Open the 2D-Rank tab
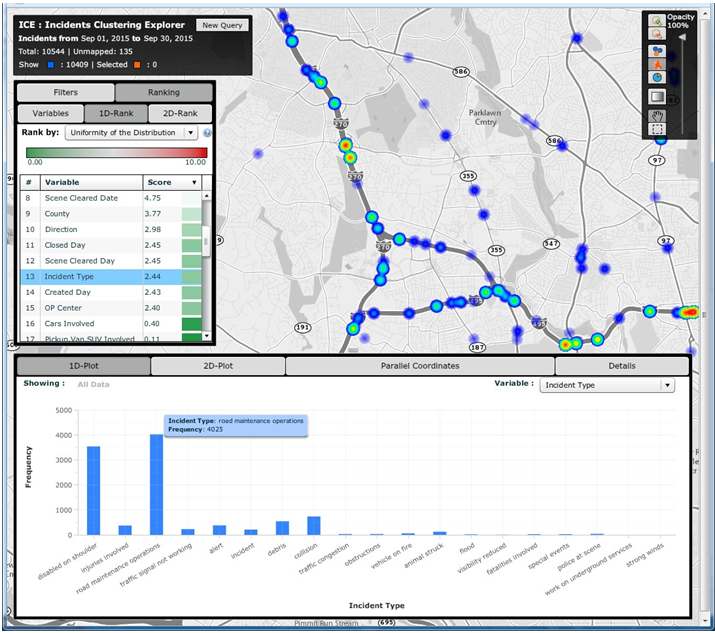The height and width of the screenshot is (633, 715). [181, 114]
